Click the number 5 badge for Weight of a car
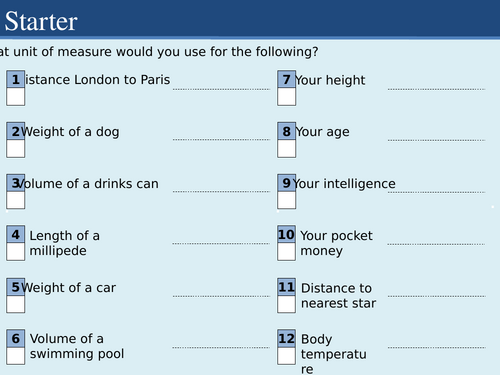 coord(16,287)
